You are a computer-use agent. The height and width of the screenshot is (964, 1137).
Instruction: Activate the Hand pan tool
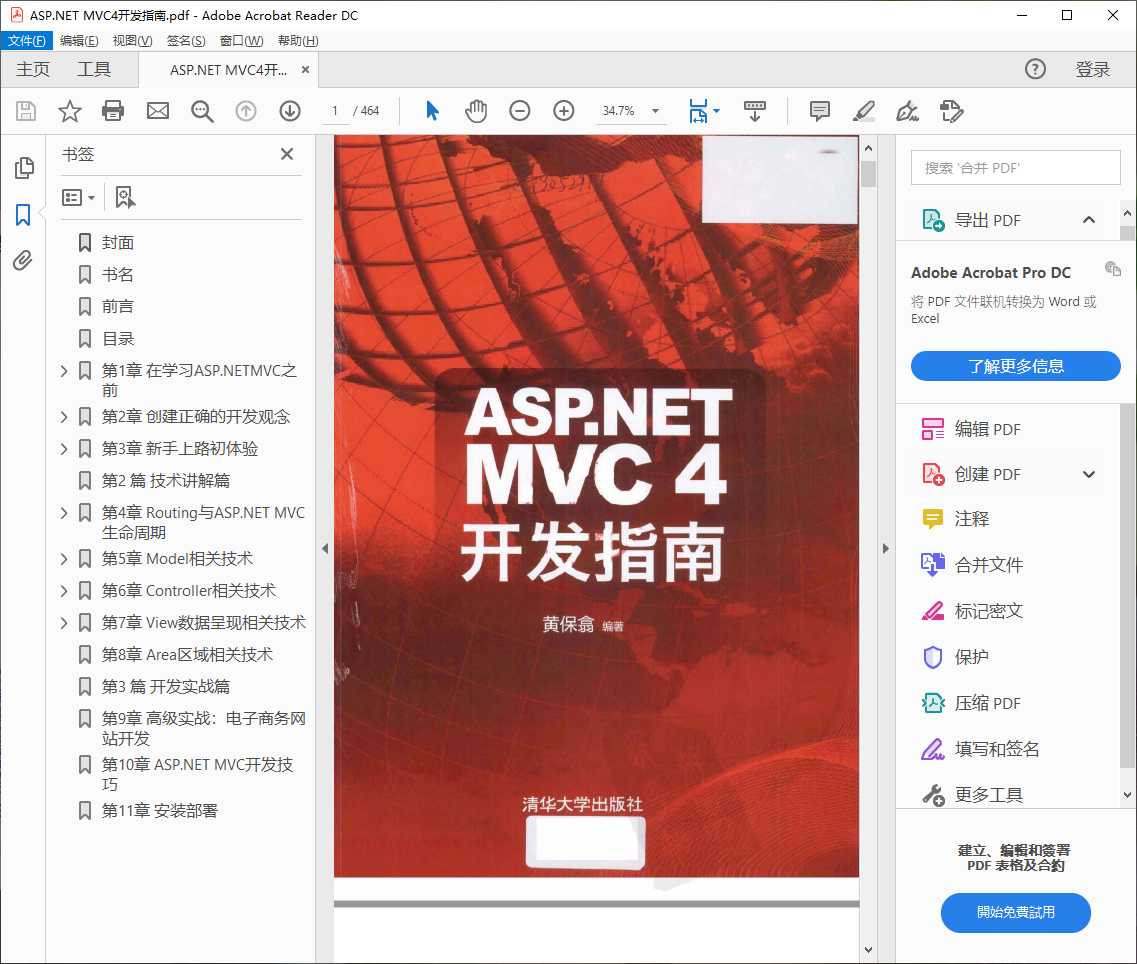[476, 111]
